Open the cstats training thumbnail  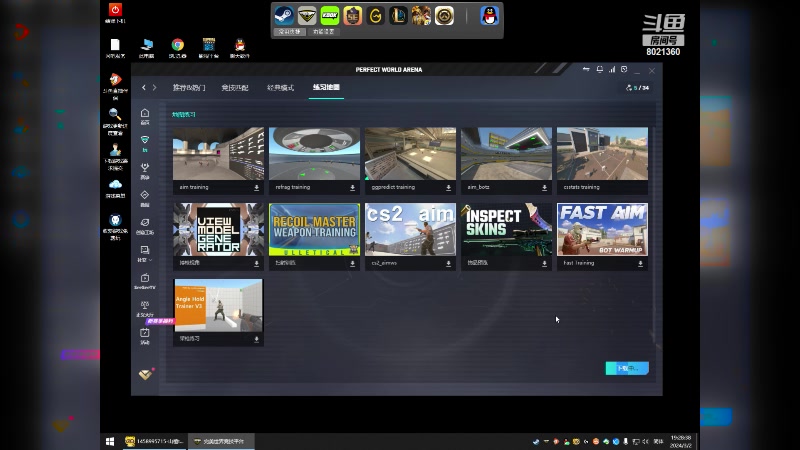[x=603, y=154]
